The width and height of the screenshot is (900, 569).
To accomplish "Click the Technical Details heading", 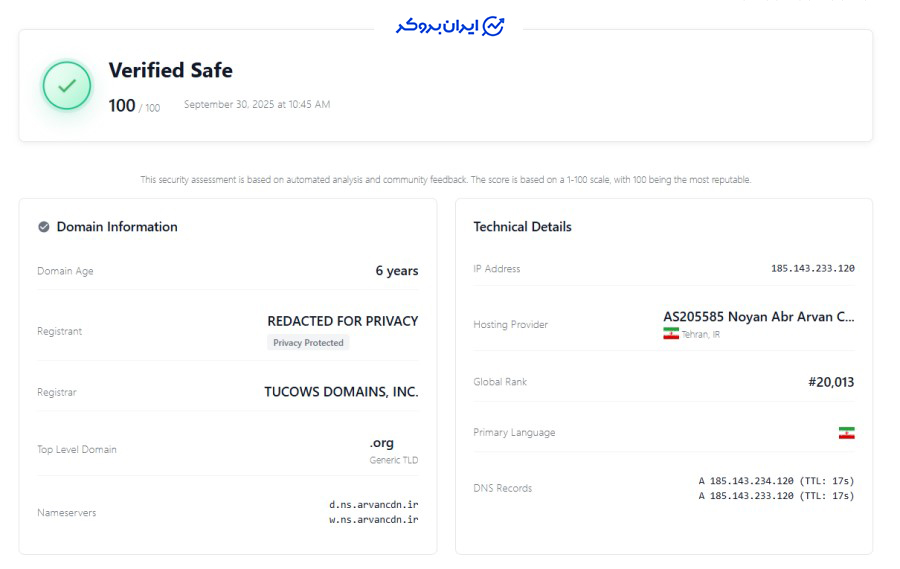I will coord(522,227).
